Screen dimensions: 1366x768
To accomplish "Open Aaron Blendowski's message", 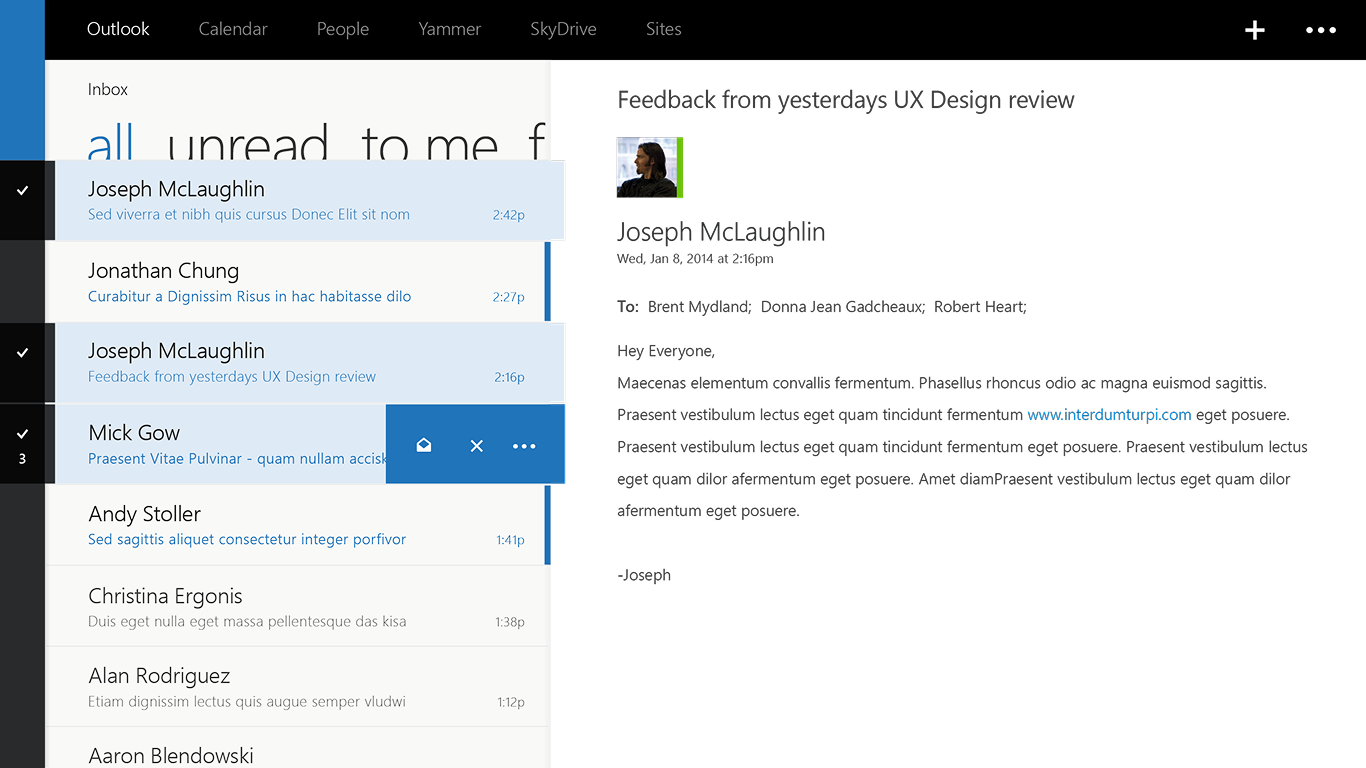I will pyautogui.click(x=298, y=748).
